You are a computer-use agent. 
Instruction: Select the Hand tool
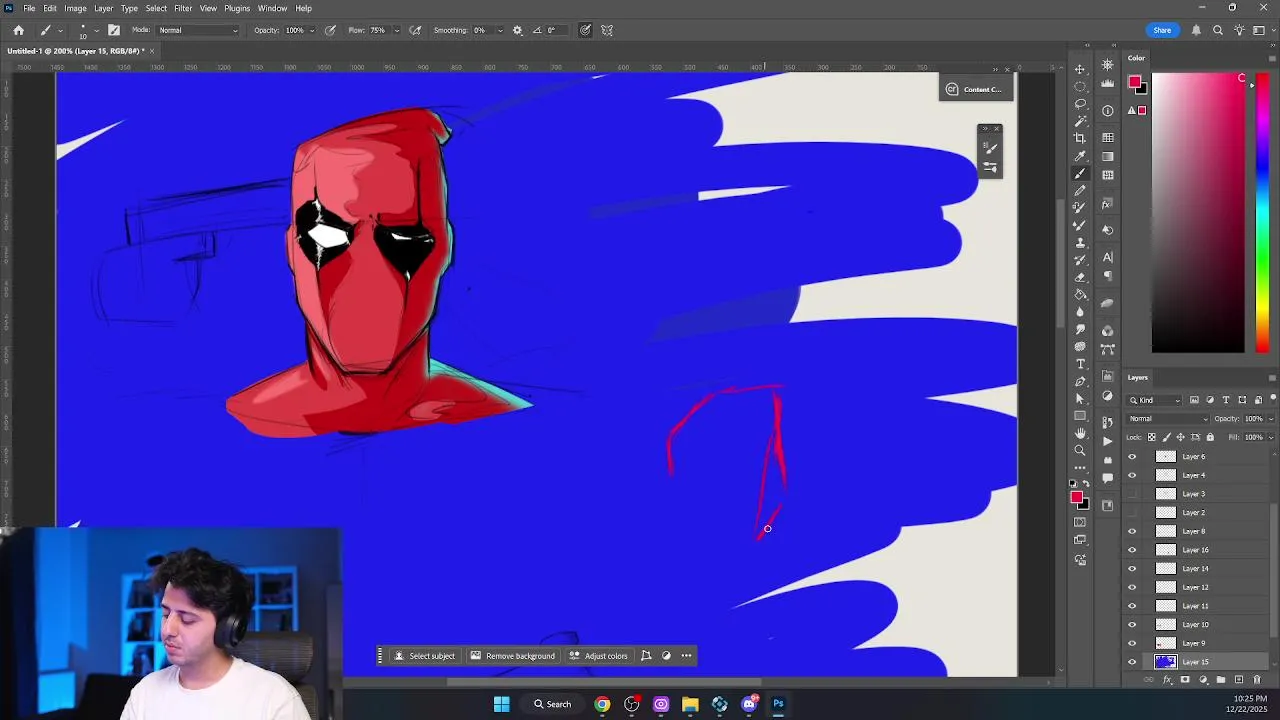[1080, 433]
